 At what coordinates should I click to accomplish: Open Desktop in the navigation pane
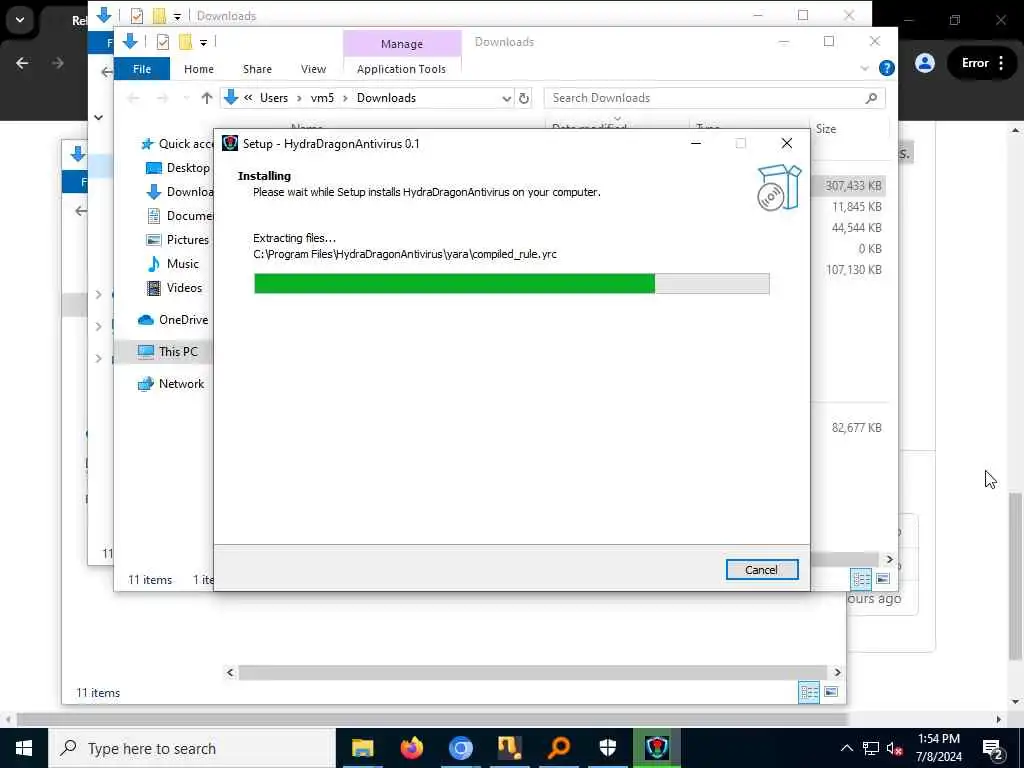click(x=177, y=168)
